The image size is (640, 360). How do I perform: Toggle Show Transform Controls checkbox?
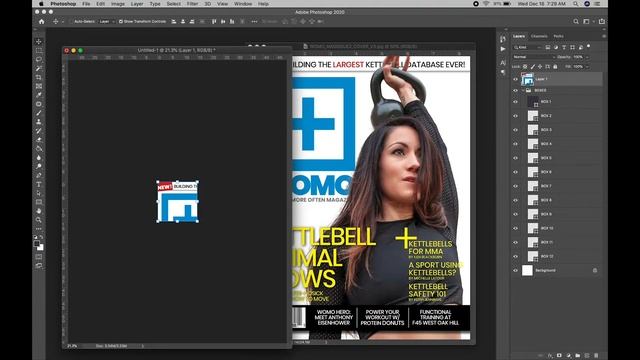(120, 22)
